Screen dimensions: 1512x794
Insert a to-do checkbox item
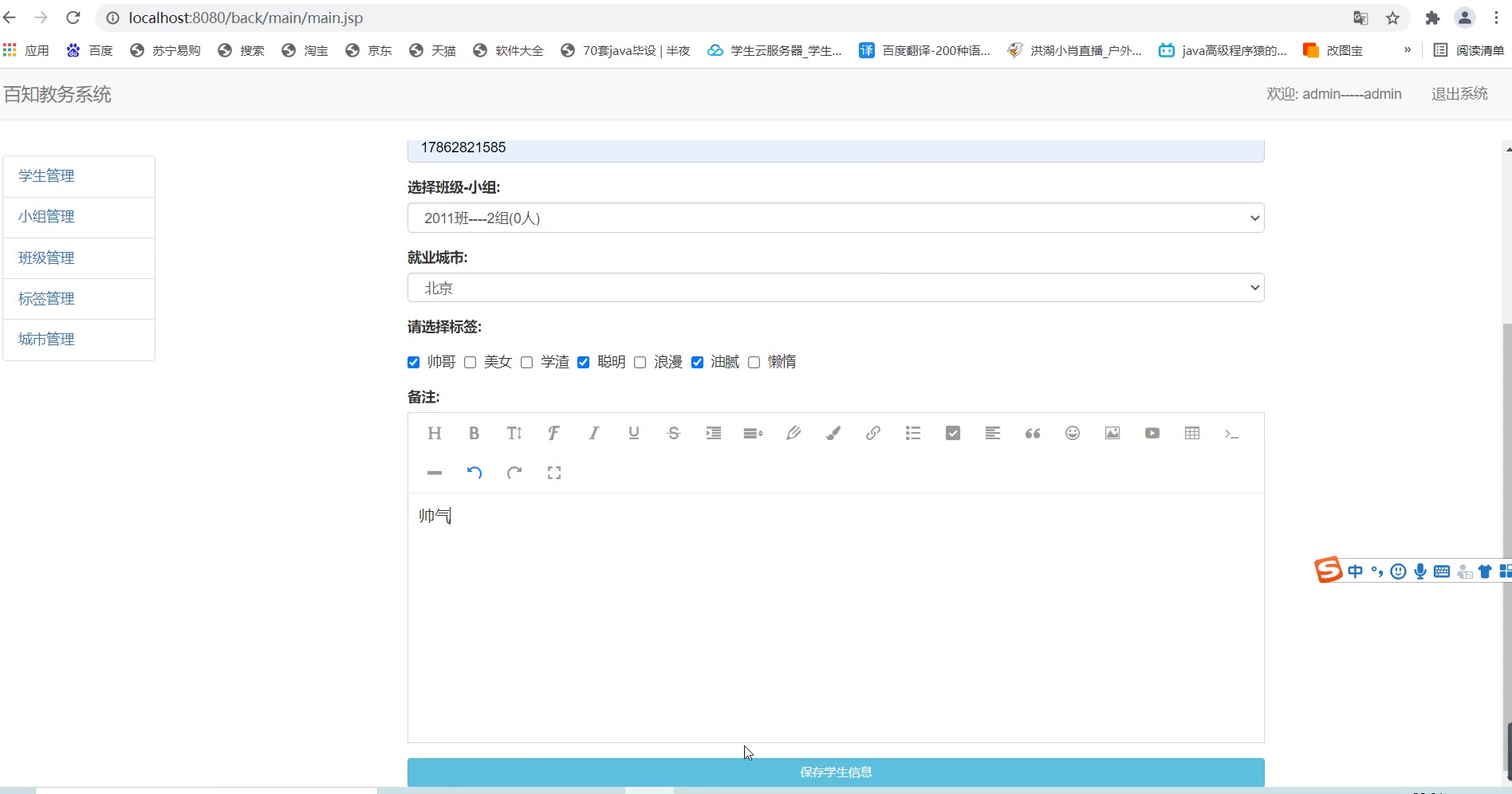point(953,433)
